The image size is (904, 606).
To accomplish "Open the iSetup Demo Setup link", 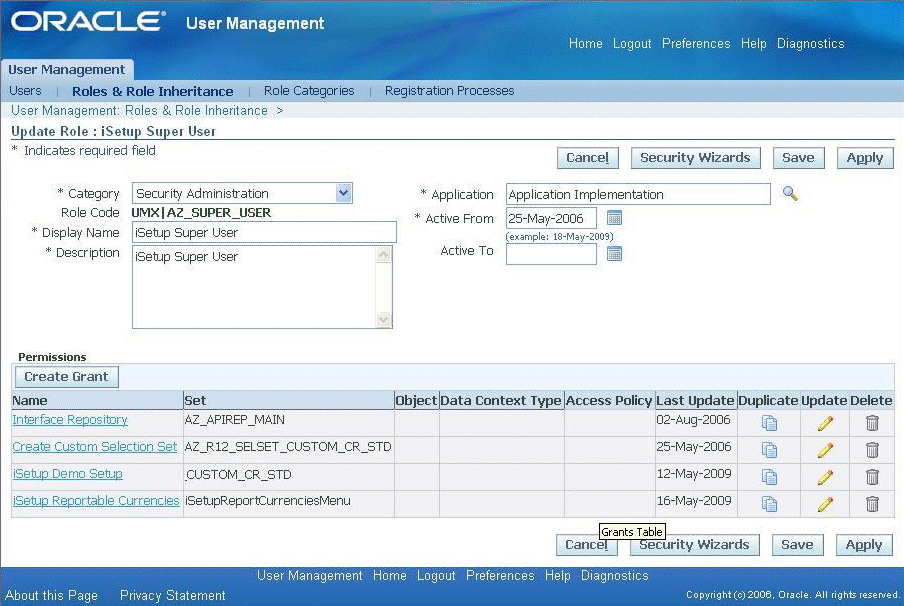I will point(67,474).
